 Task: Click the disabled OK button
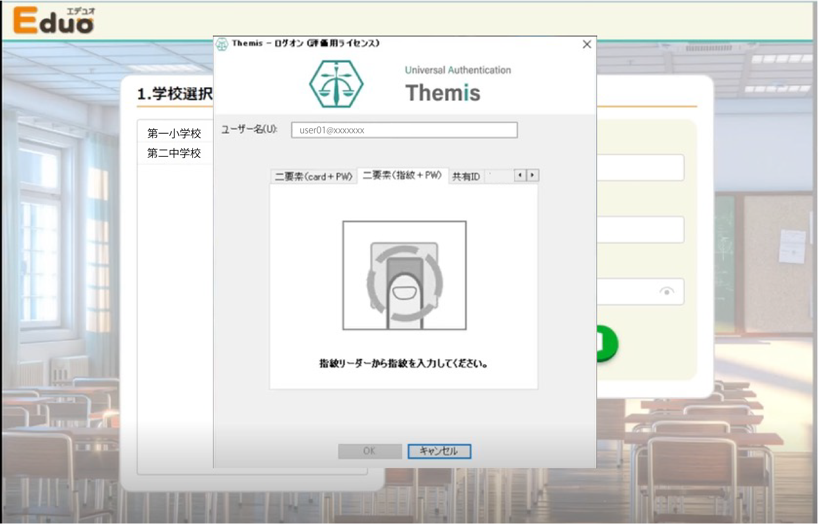(x=369, y=451)
